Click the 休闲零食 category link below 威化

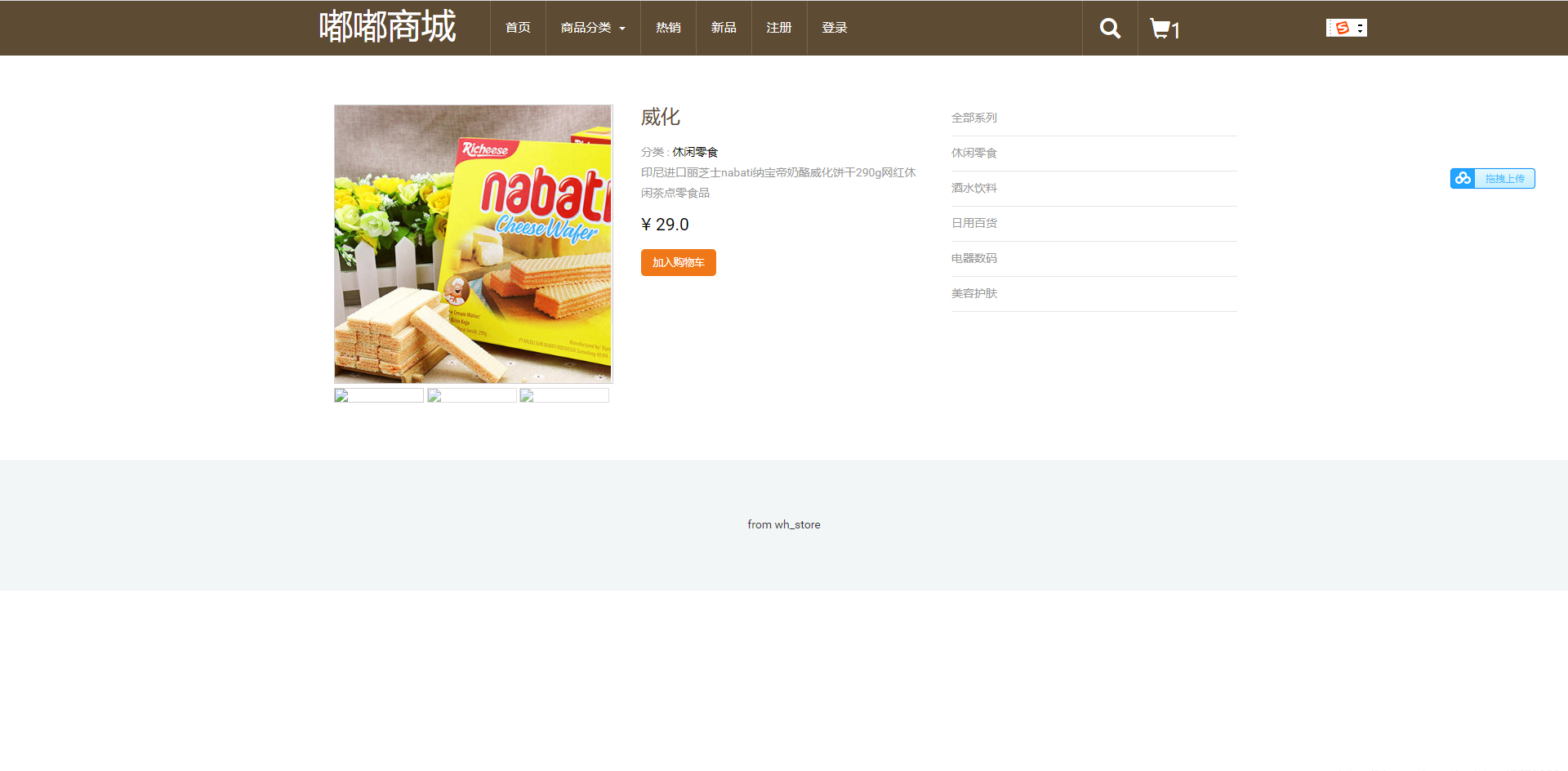pos(695,152)
